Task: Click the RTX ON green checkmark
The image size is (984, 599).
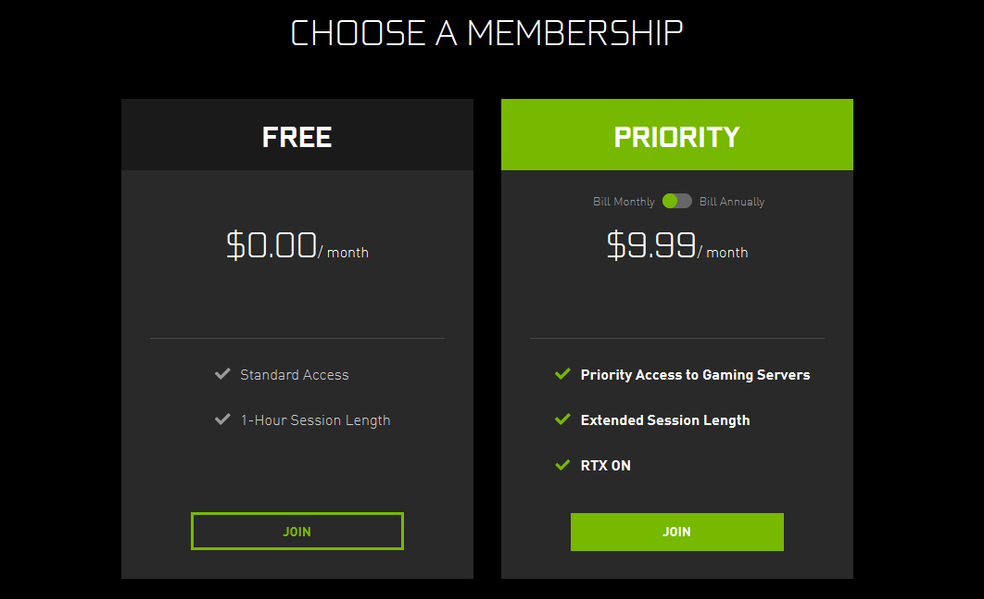Action: (562, 465)
